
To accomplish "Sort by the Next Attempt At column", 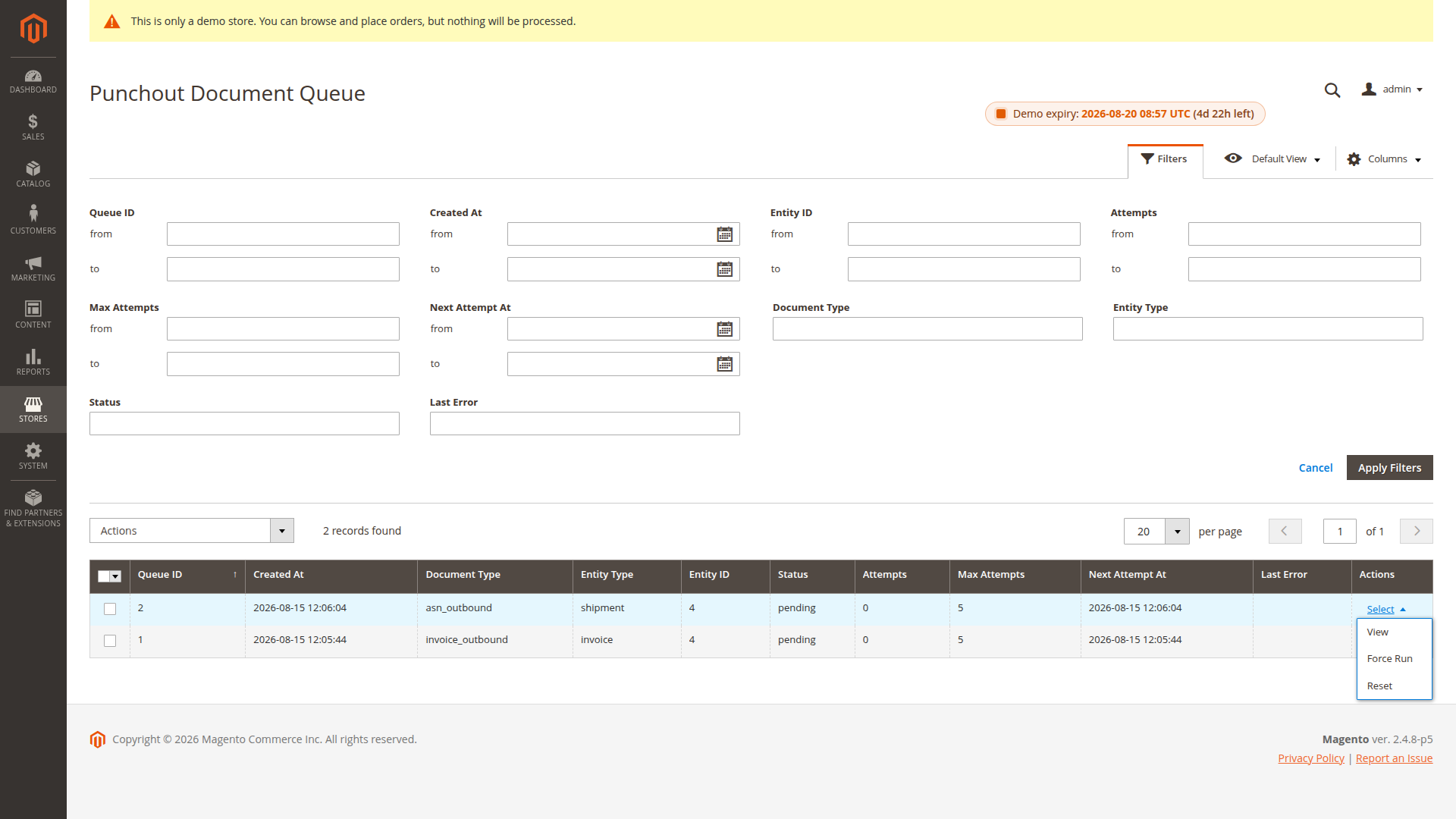I will tap(1166, 575).
